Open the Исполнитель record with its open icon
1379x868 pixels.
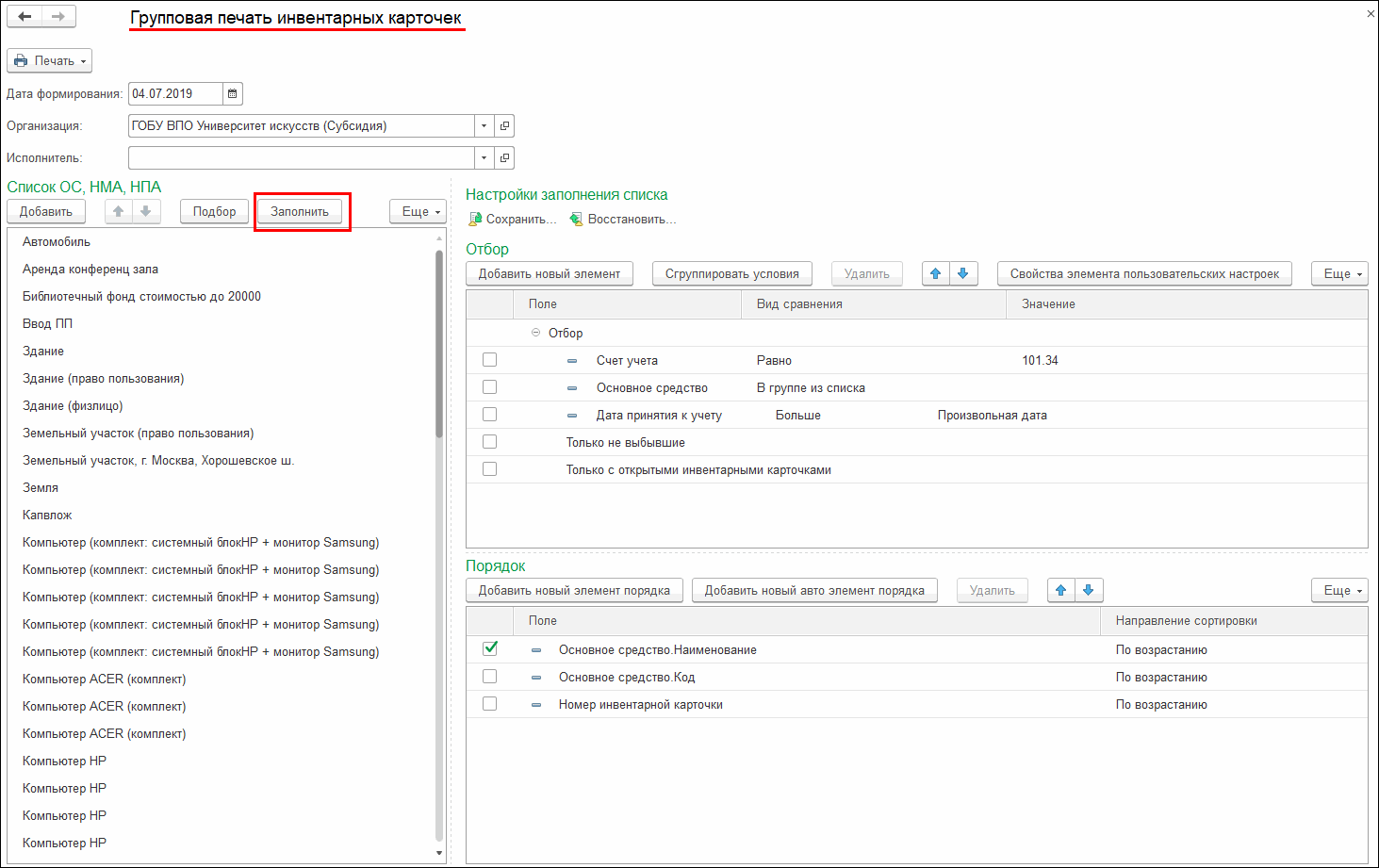(504, 157)
